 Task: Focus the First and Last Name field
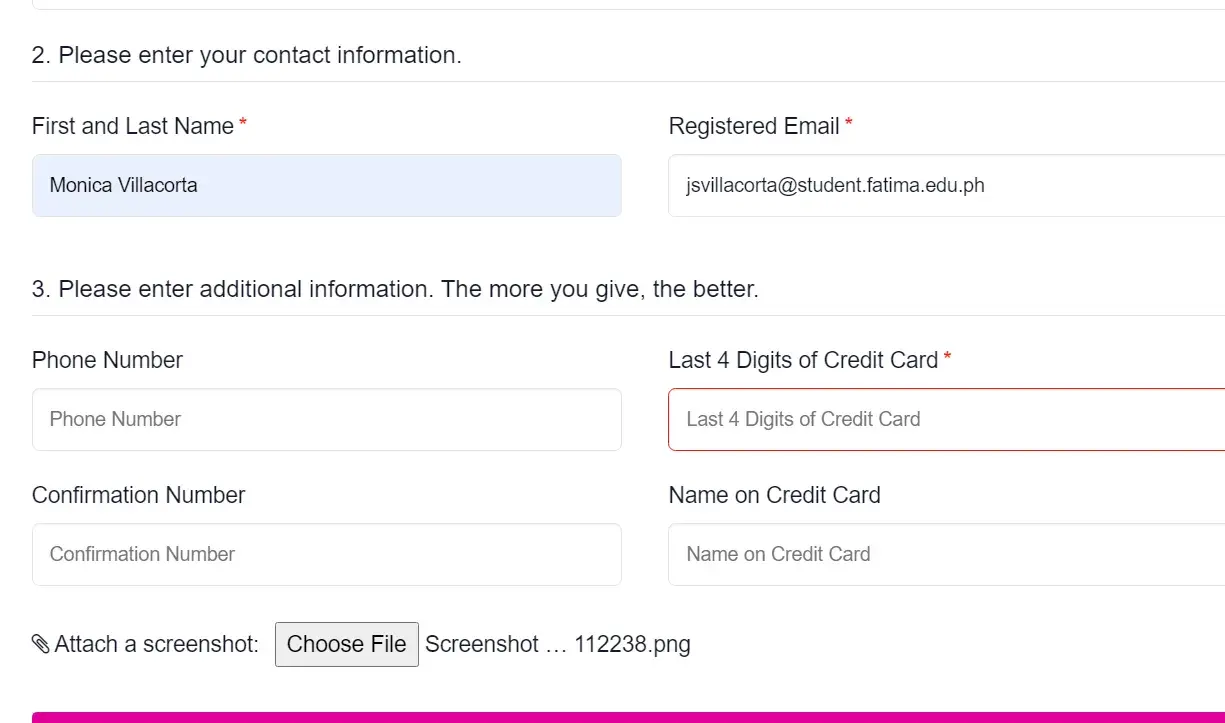[326, 185]
